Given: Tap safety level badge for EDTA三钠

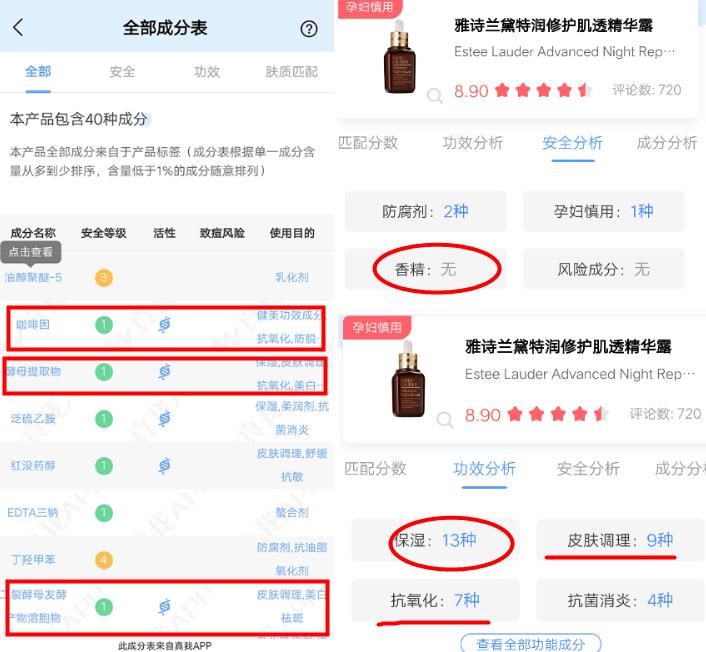Looking at the screenshot, I should 104,513.
